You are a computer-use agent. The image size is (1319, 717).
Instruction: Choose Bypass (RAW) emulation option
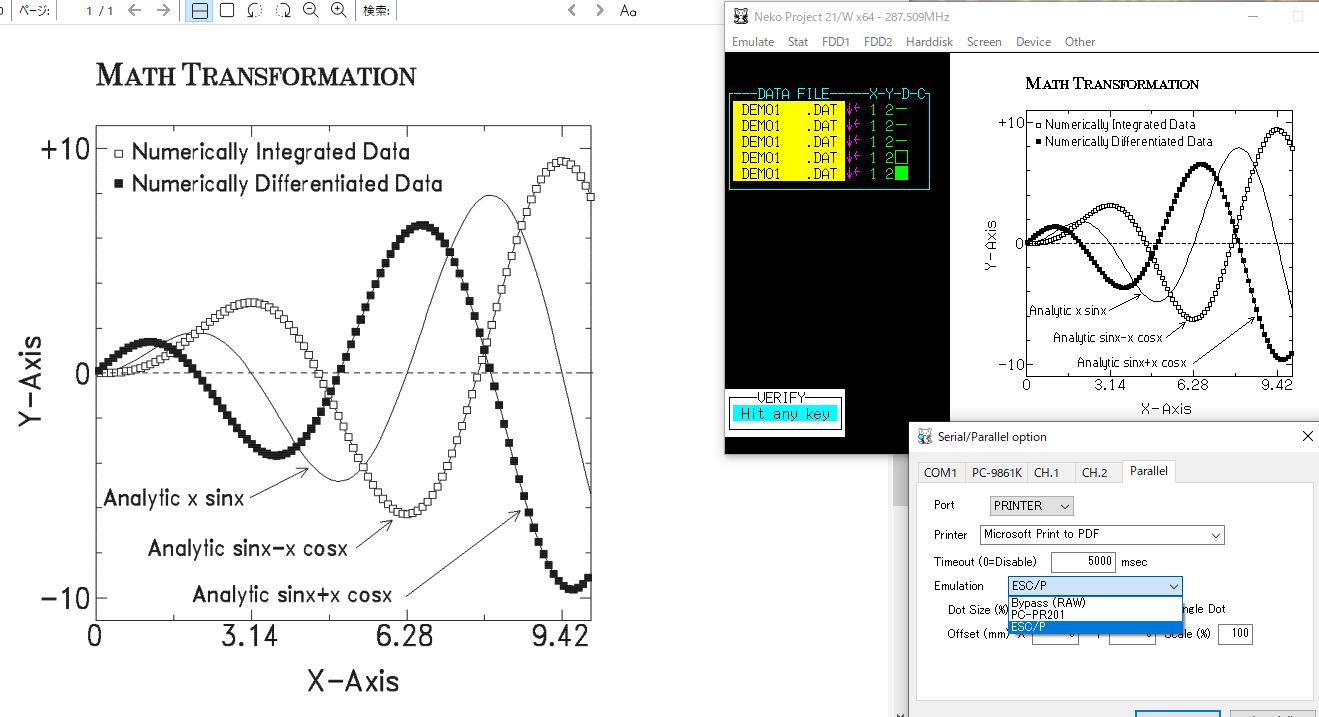click(x=1047, y=603)
